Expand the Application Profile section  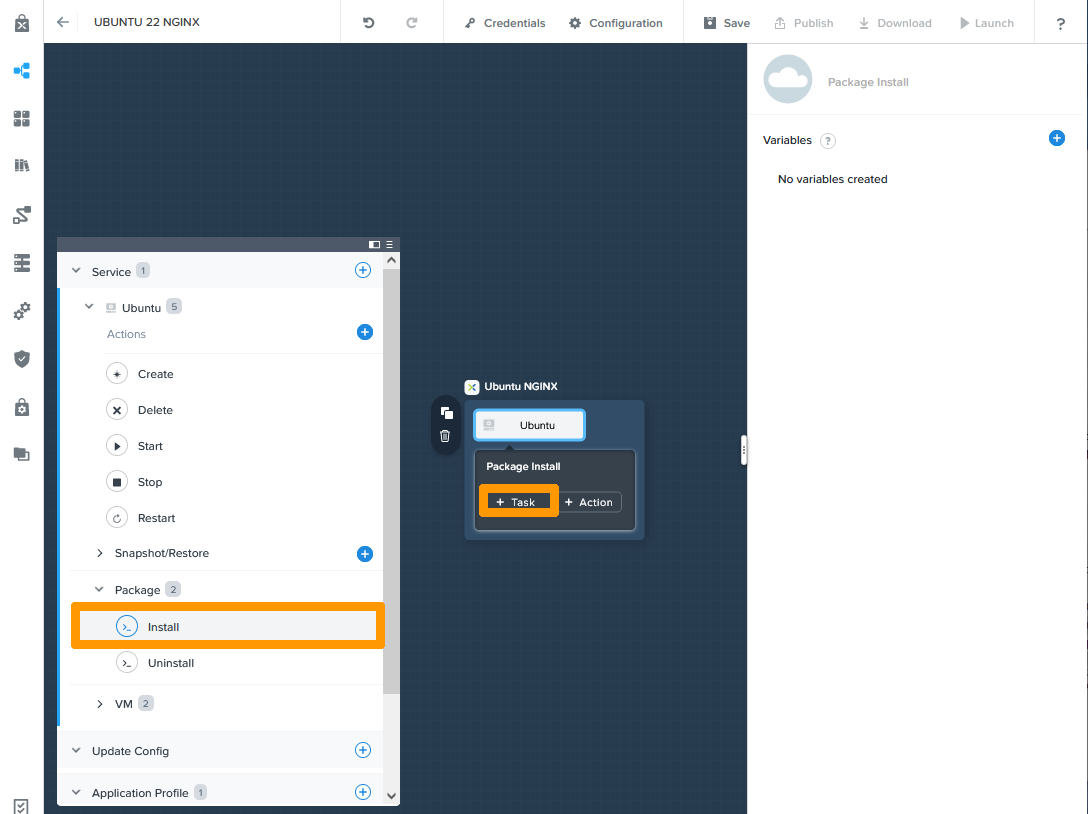[76, 793]
